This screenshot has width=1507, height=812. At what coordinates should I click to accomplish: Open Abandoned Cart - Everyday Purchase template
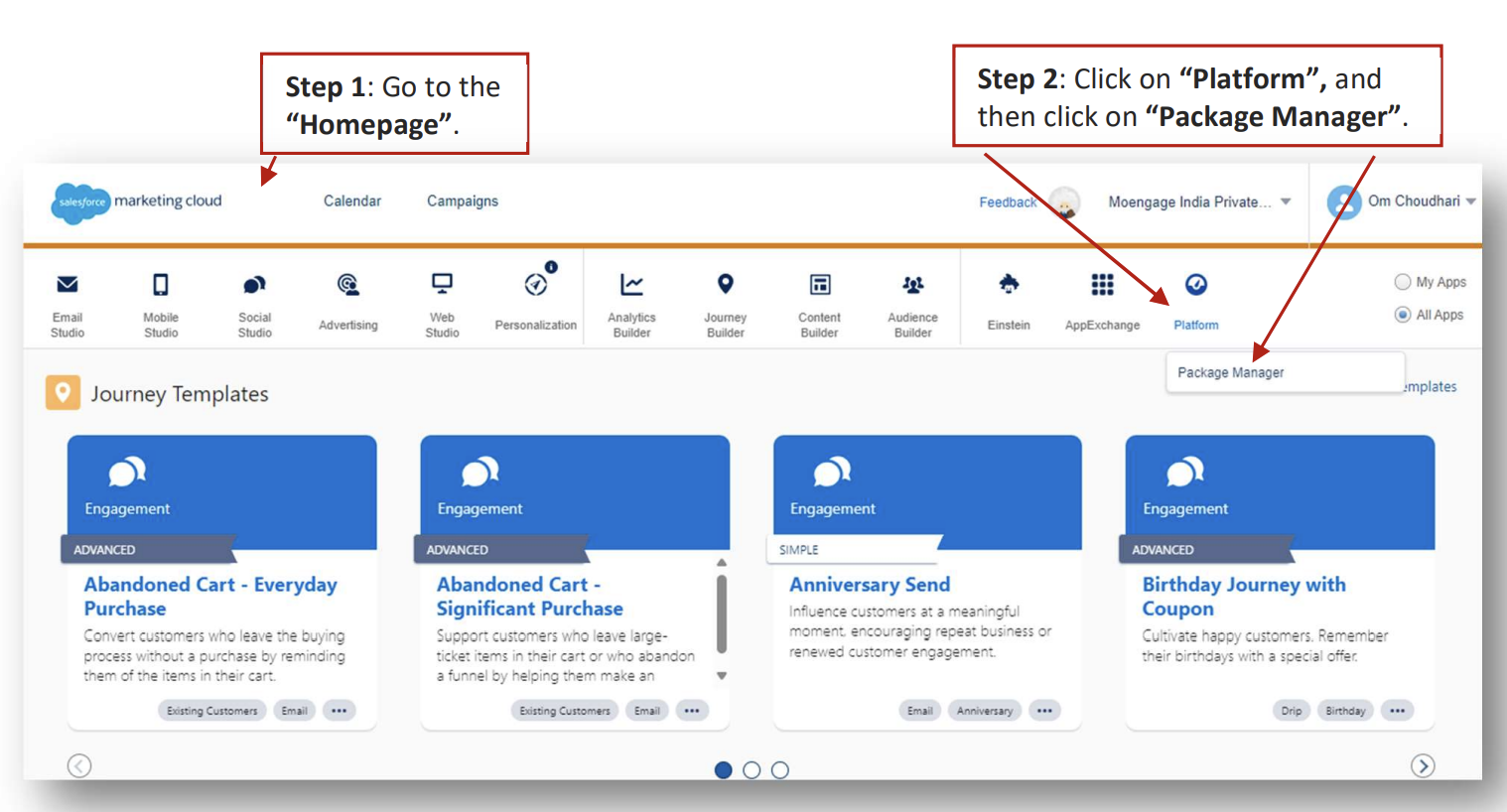210,597
